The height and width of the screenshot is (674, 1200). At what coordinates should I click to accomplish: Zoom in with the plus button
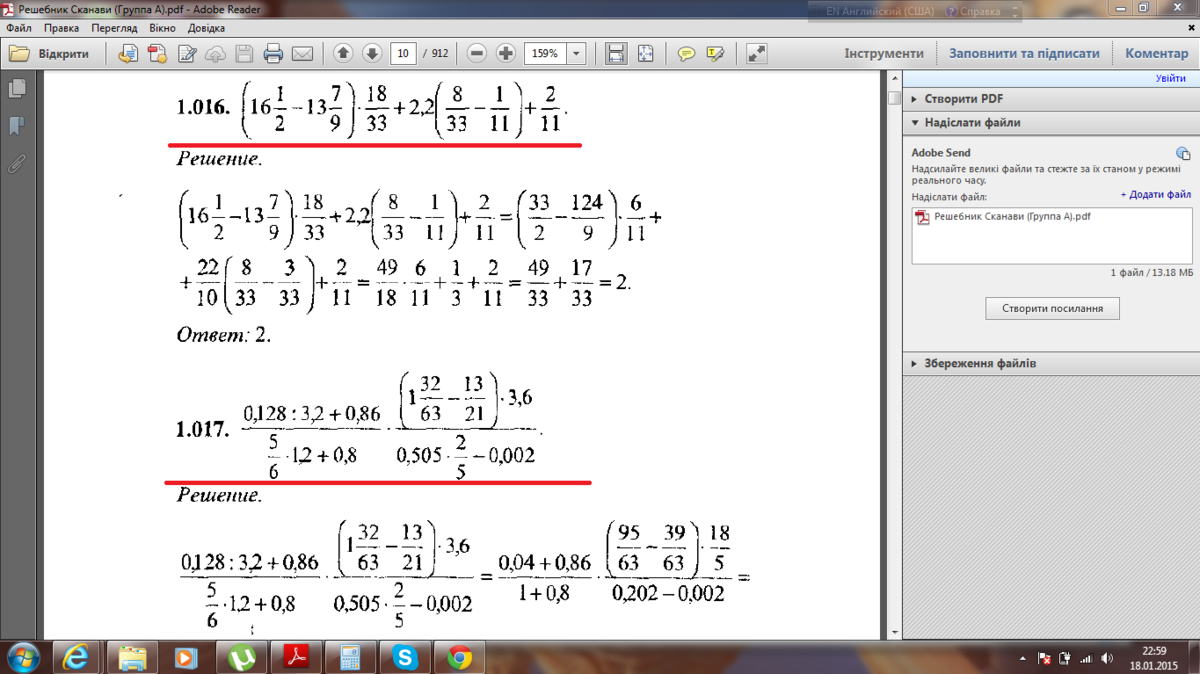[x=506, y=53]
